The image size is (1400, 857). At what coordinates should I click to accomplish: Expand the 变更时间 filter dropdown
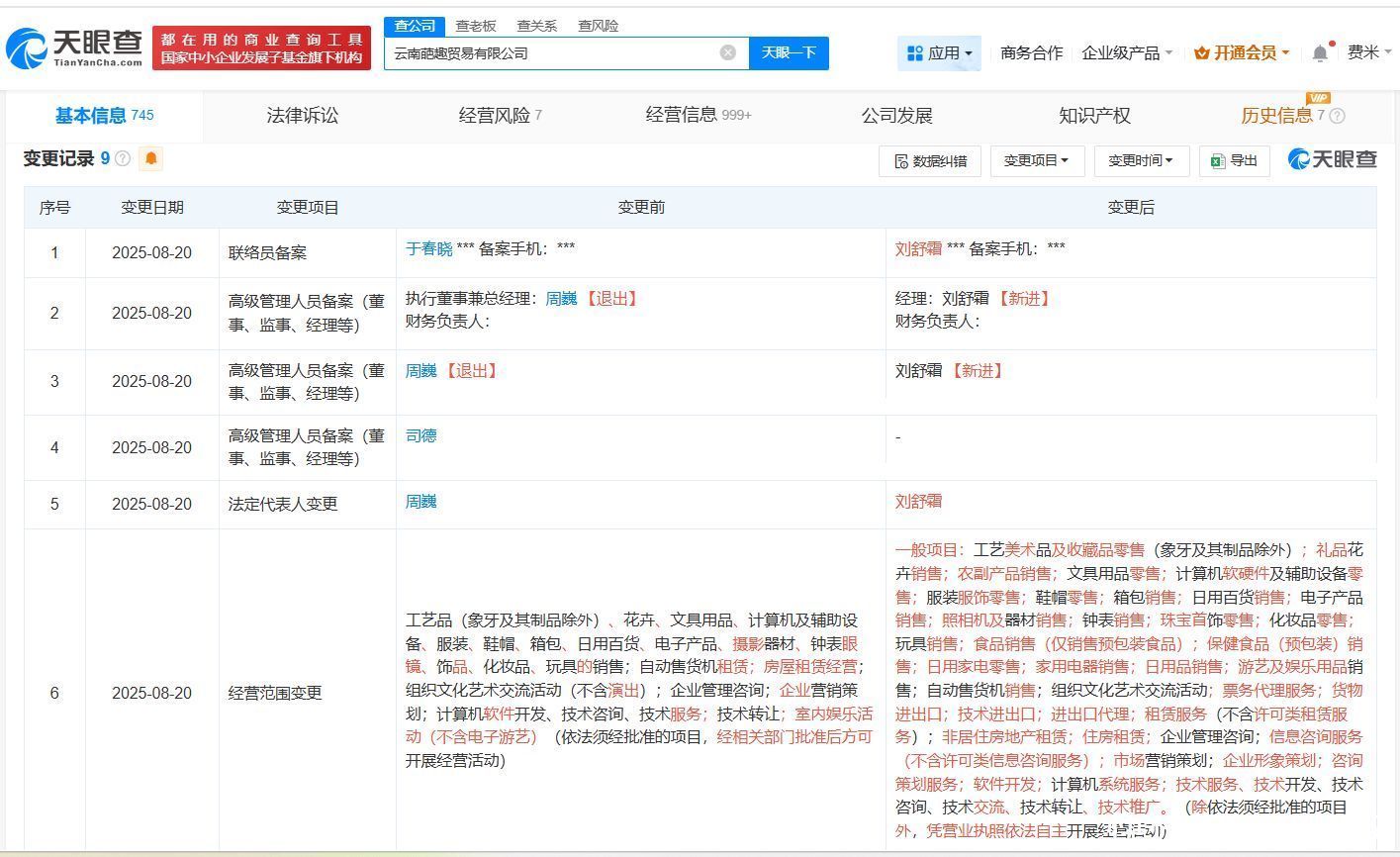coord(1140,160)
